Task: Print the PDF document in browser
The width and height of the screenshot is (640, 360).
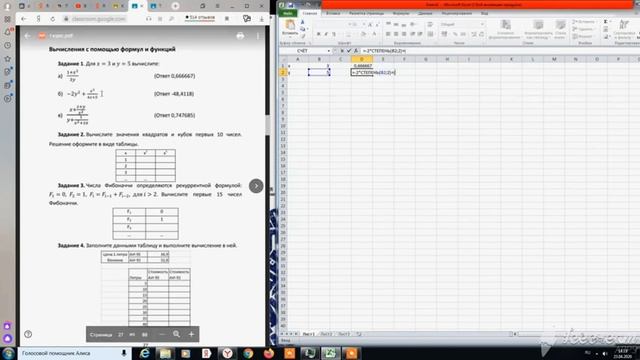Action: point(240,36)
